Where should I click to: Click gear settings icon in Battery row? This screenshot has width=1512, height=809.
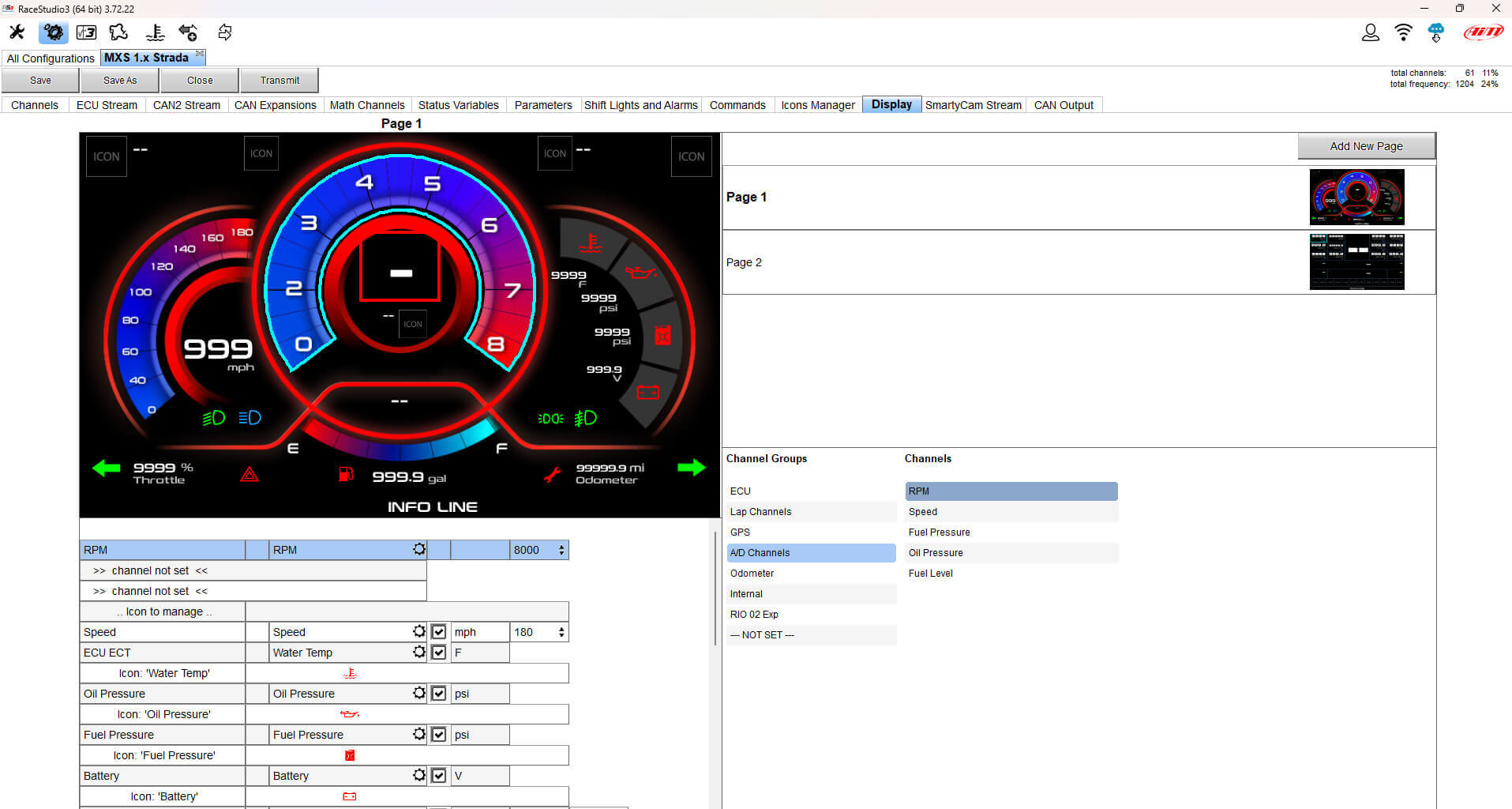418,776
